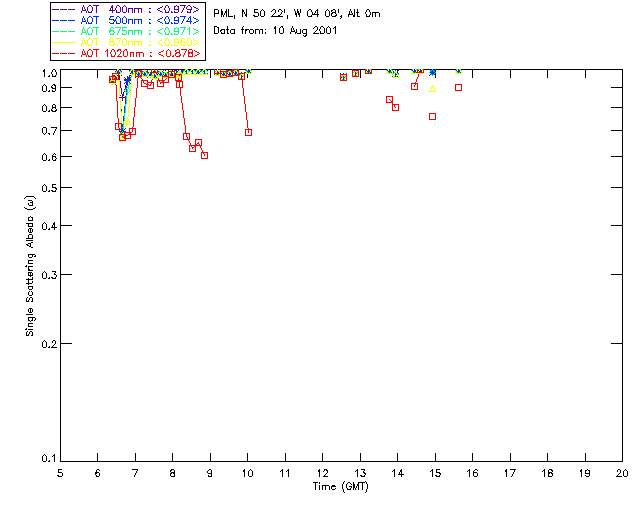This screenshot has width=640, height=512.
Task: Click the x-axis tick label 20
Action: 622,473
